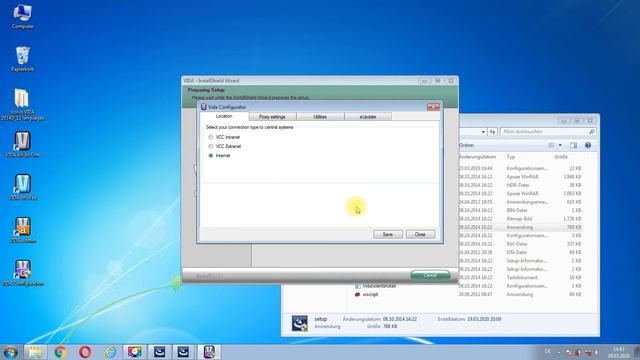
Task: Sort by Typ column header
Action: pyautogui.click(x=511, y=157)
